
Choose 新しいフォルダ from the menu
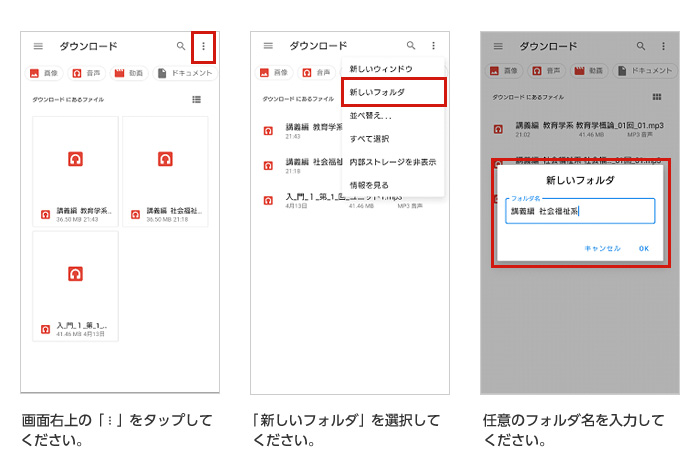coord(393,92)
